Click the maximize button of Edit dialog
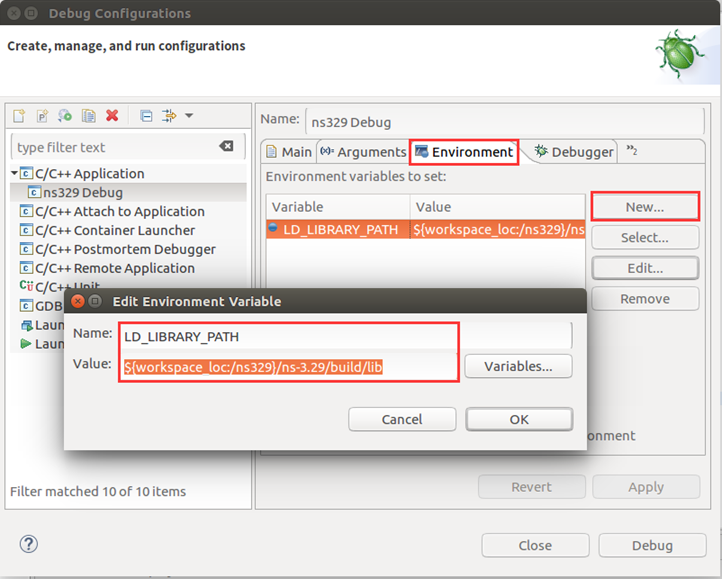The height and width of the screenshot is (579, 722). pos(95,301)
